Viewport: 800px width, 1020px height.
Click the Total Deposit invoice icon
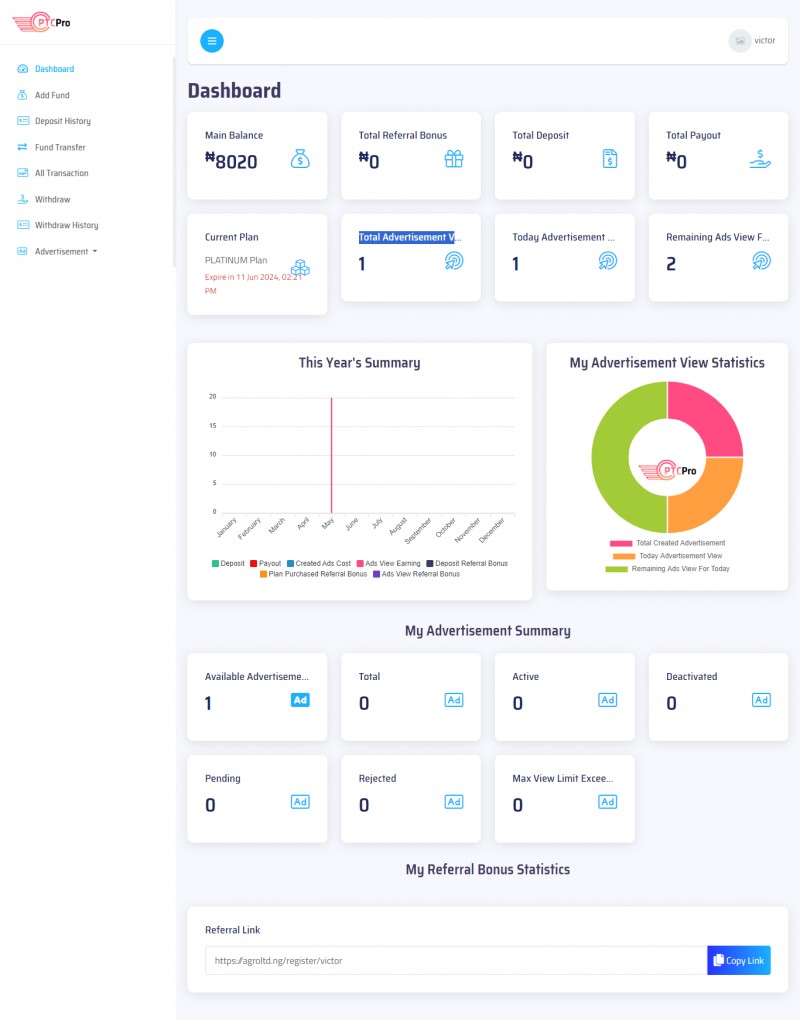pos(609,159)
